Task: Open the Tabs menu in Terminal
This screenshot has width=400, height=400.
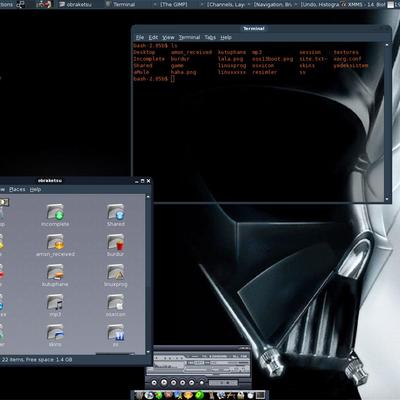Action: [210, 37]
